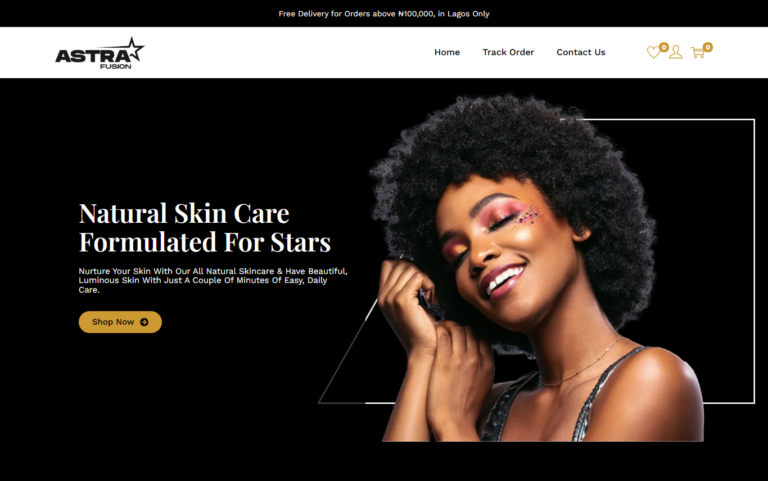Click the wishlist count badge
Screen dimensions: 768x481
click(664, 47)
